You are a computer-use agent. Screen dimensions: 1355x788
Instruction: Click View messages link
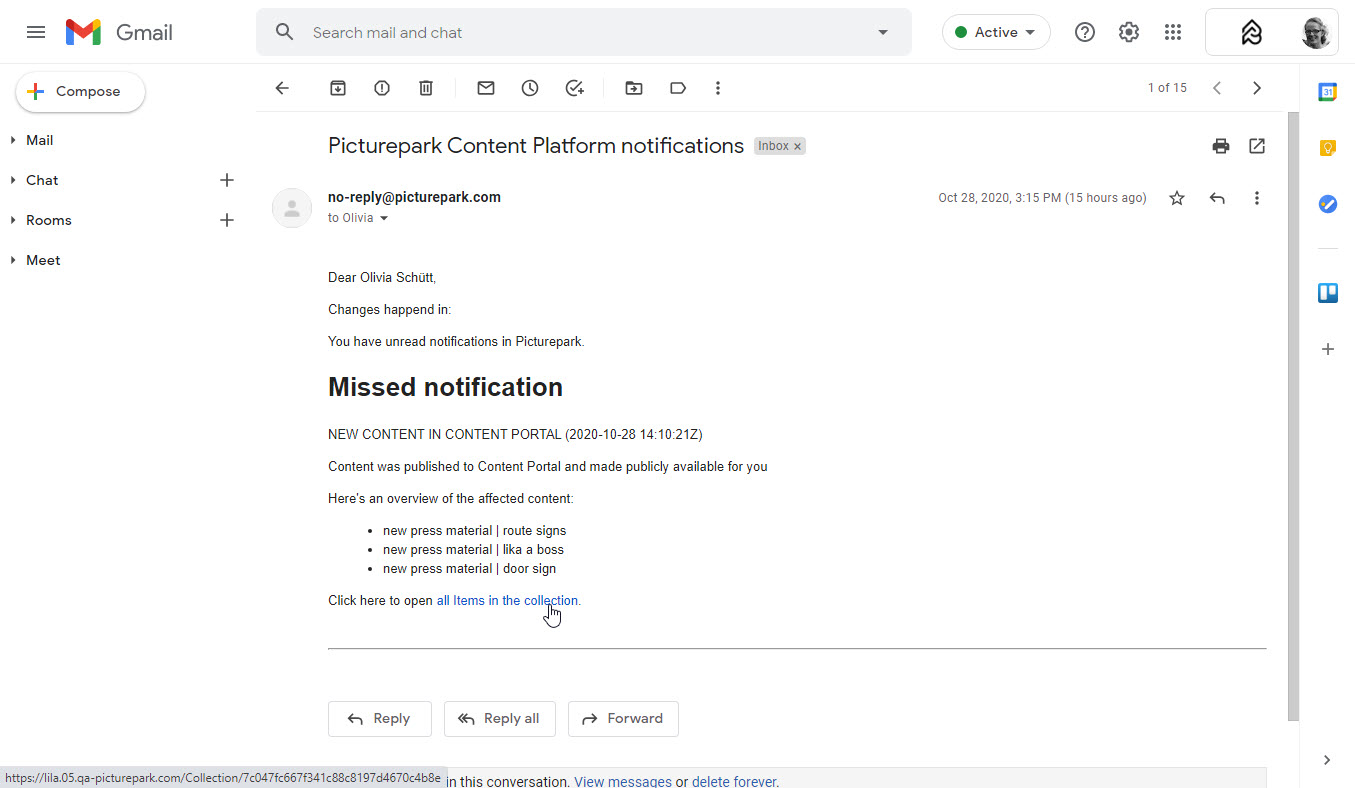tap(623, 781)
